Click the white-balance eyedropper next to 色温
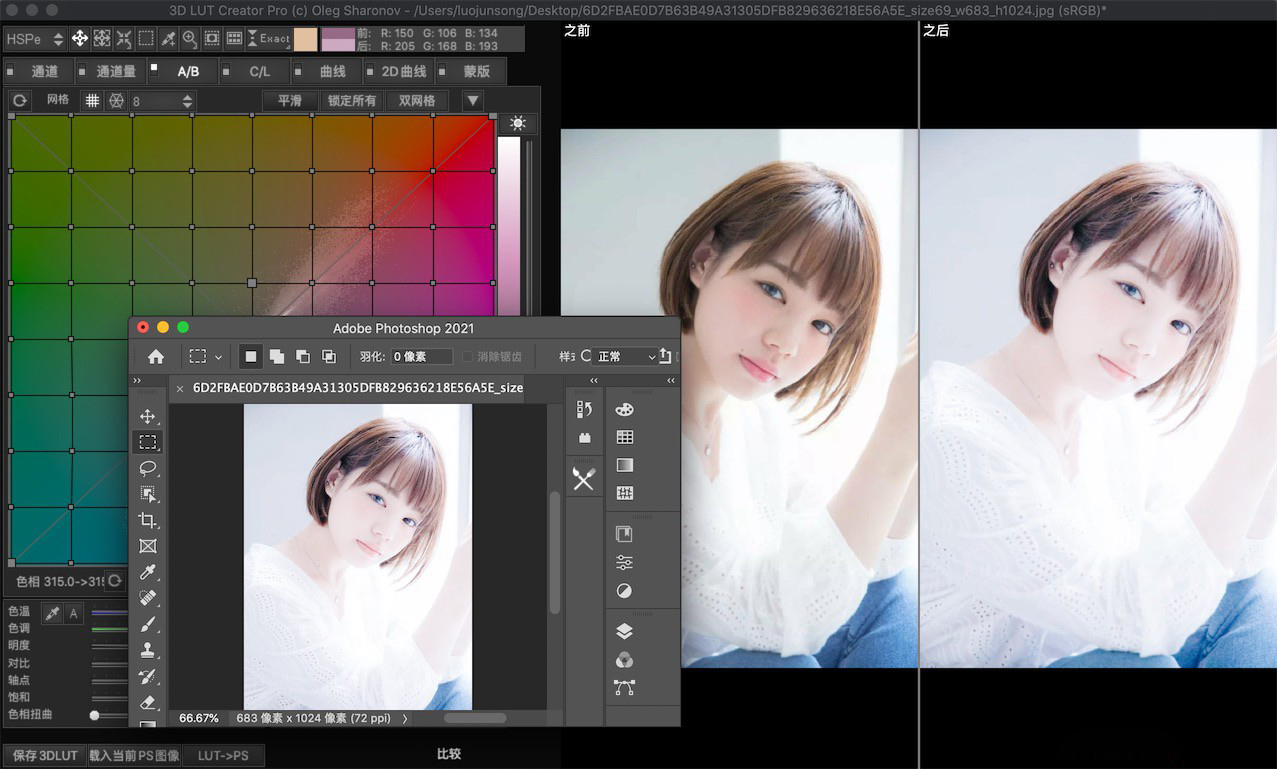Screen dimensions: 1277x769 [52, 614]
